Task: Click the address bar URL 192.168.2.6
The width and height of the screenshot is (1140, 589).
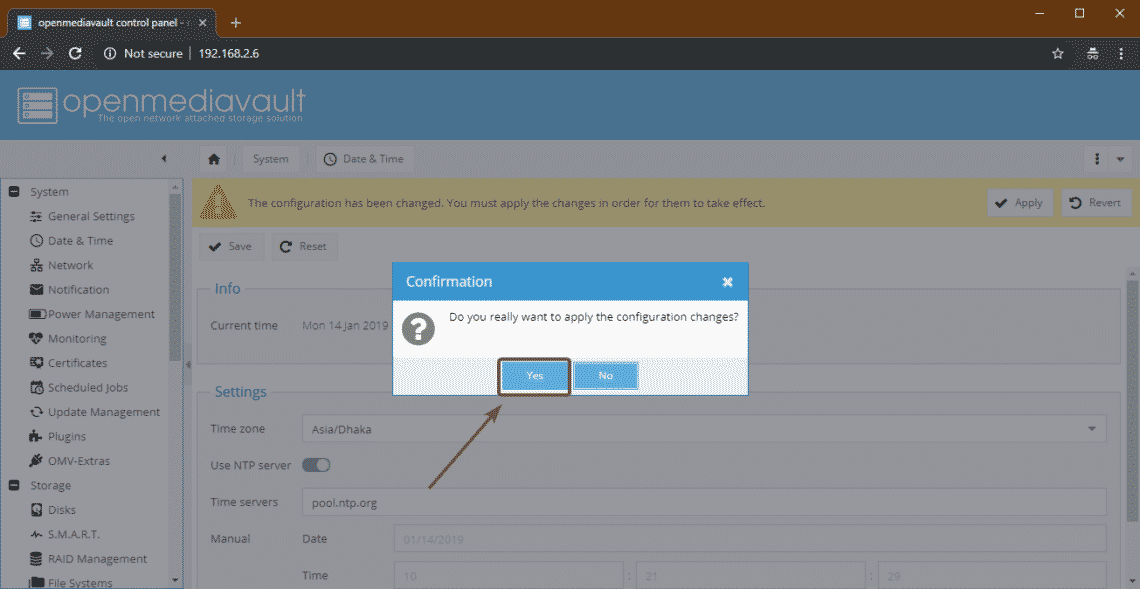Action: tap(229, 53)
